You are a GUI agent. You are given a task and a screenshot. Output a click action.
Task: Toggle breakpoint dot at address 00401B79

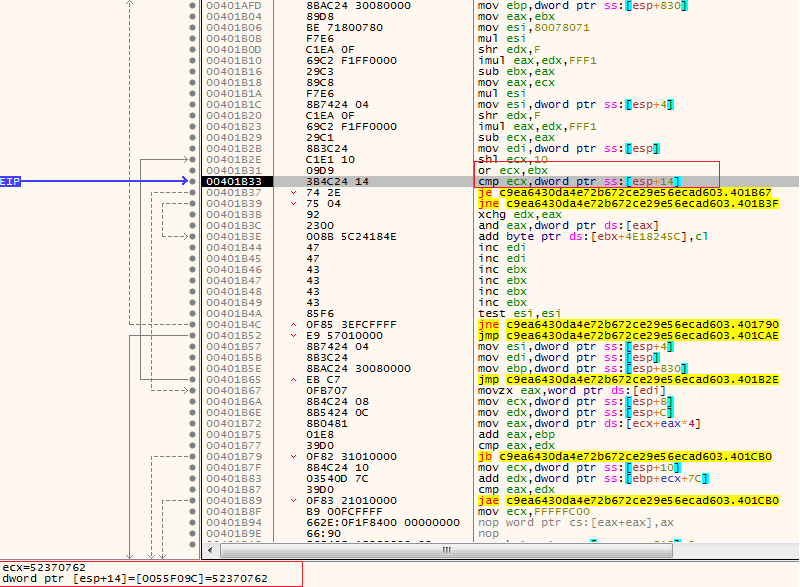click(192, 456)
